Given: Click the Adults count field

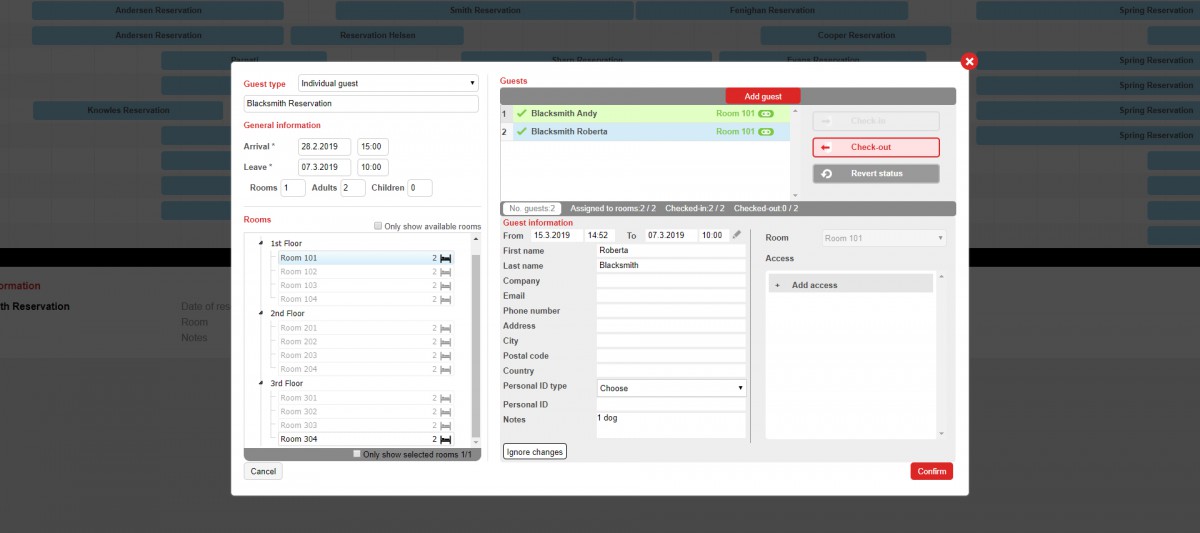Looking at the screenshot, I should (353, 187).
